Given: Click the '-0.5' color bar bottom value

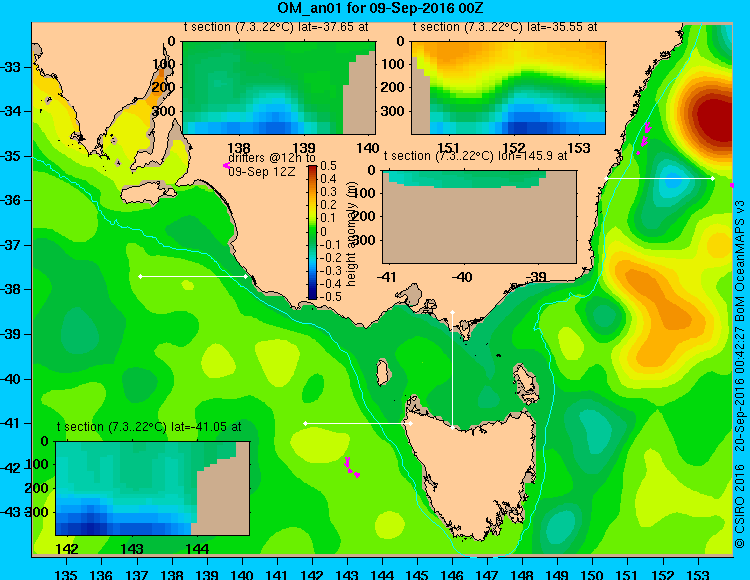Looking at the screenshot, I should [x=331, y=296].
